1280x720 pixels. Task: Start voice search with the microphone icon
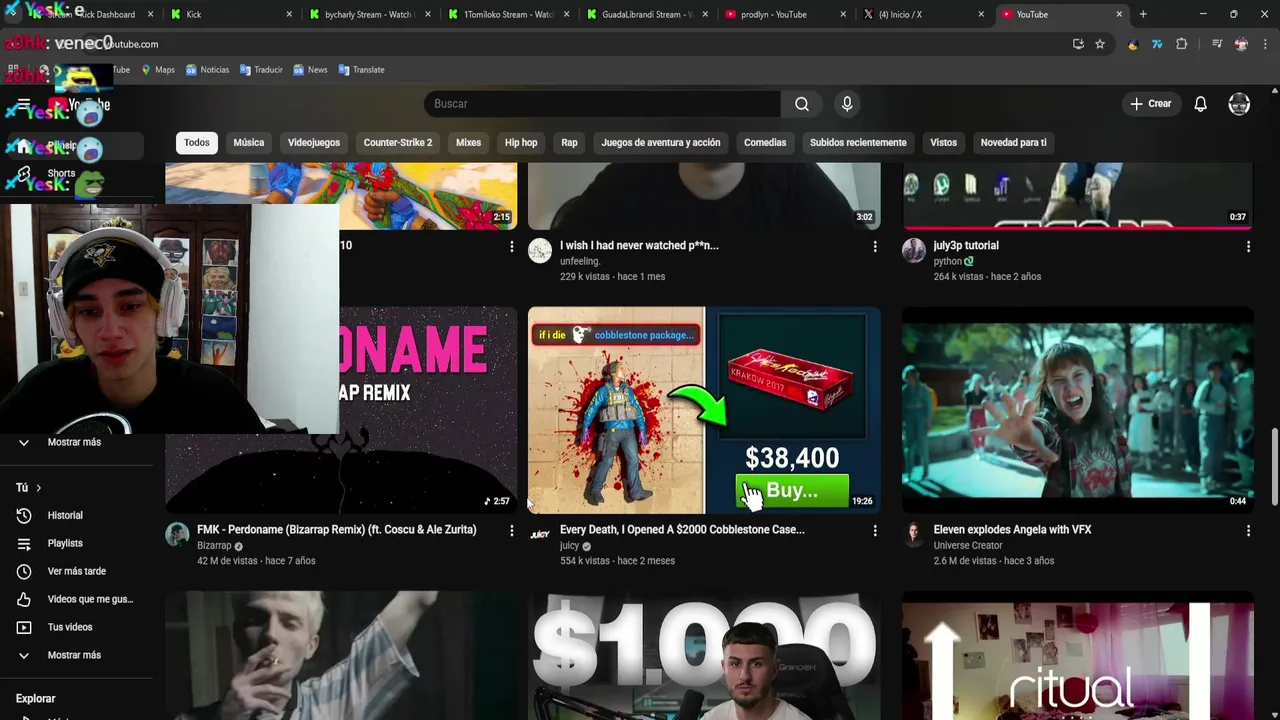847,104
